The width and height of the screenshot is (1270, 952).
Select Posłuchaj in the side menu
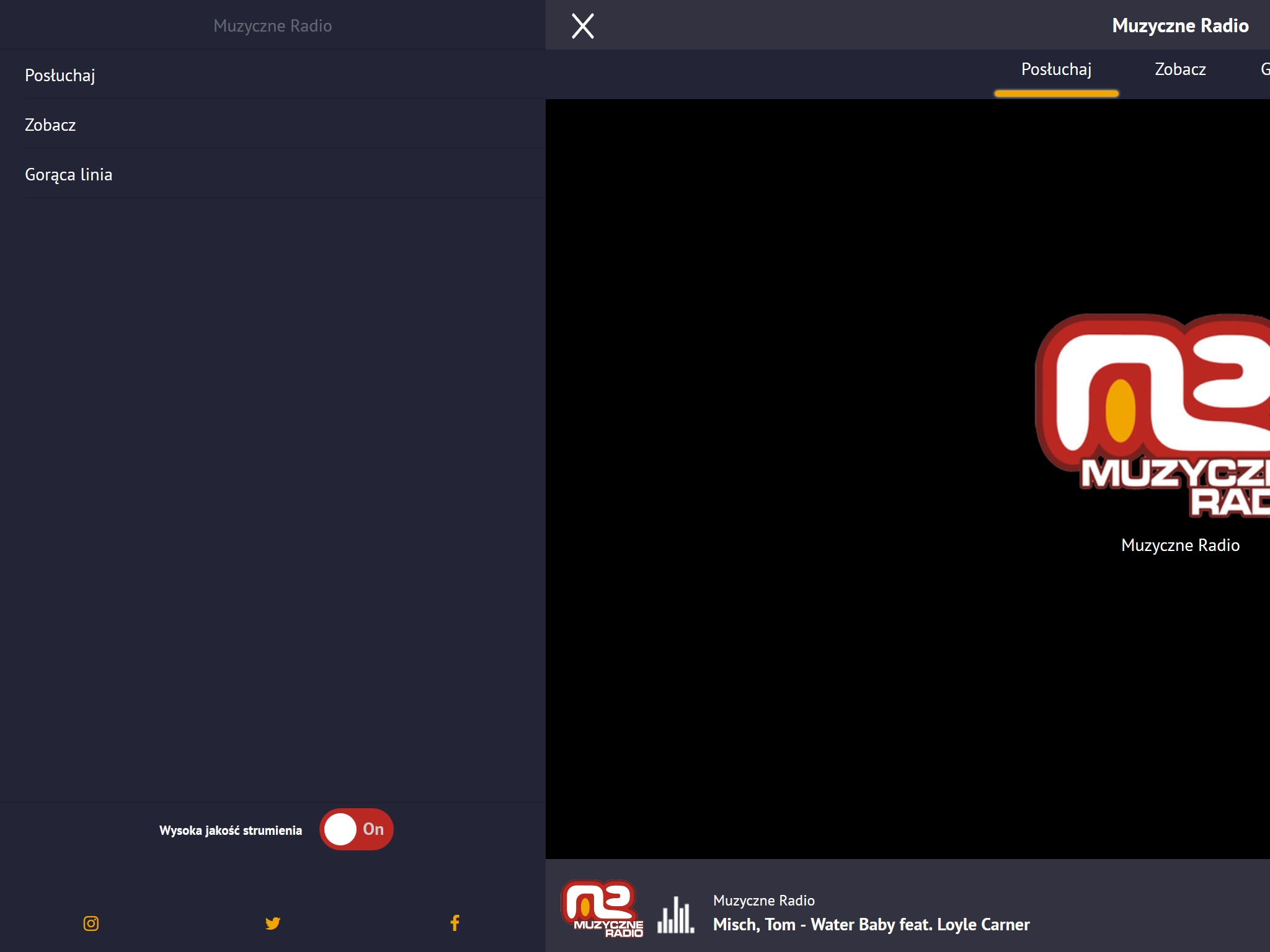click(x=60, y=75)
